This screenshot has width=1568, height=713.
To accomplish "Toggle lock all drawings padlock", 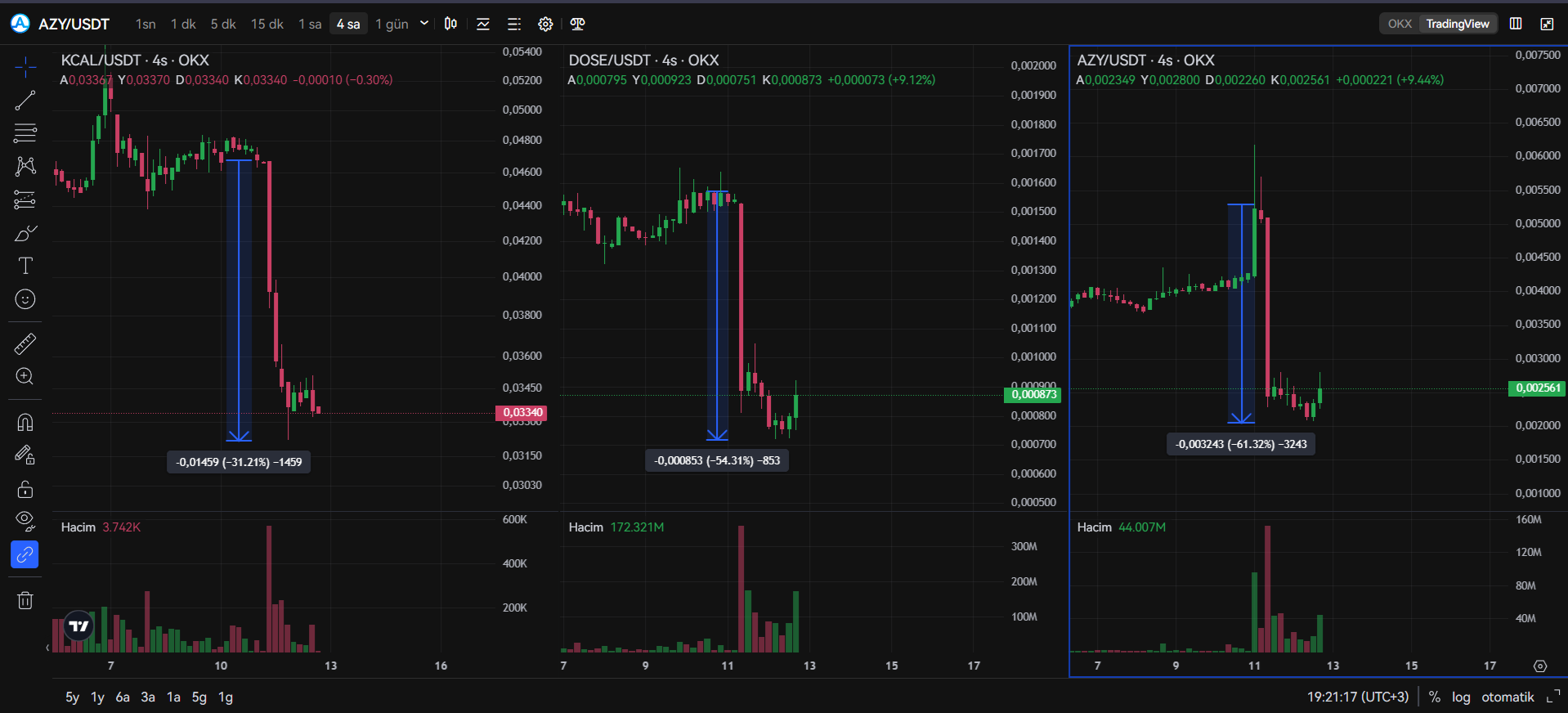I will 25,489.
